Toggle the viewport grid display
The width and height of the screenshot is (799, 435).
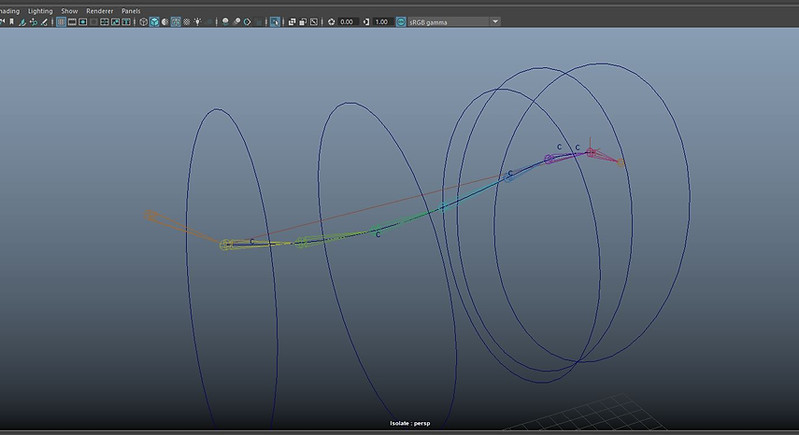click(61, 22)
